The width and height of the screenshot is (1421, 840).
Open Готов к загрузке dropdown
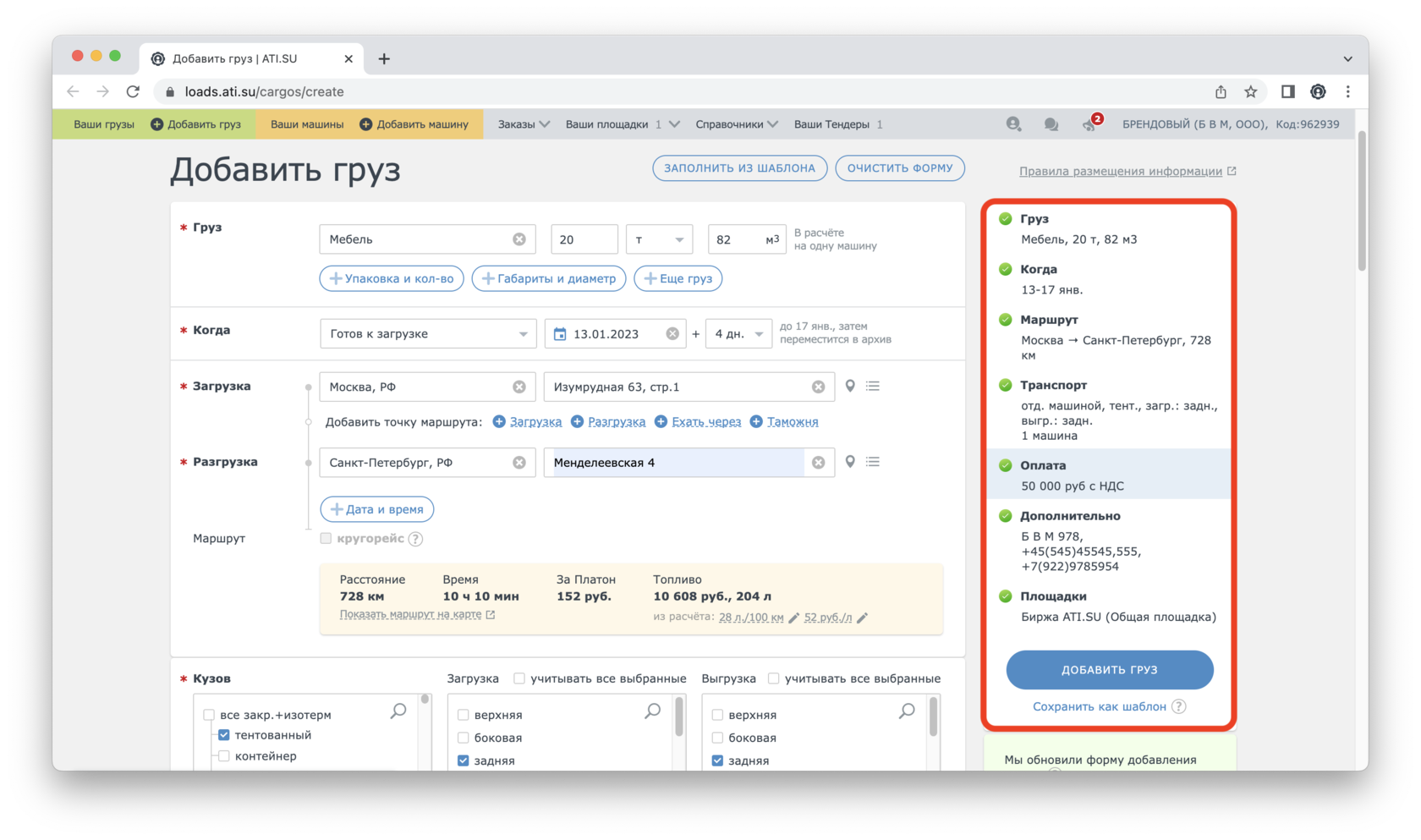click(x=428, y=334)
